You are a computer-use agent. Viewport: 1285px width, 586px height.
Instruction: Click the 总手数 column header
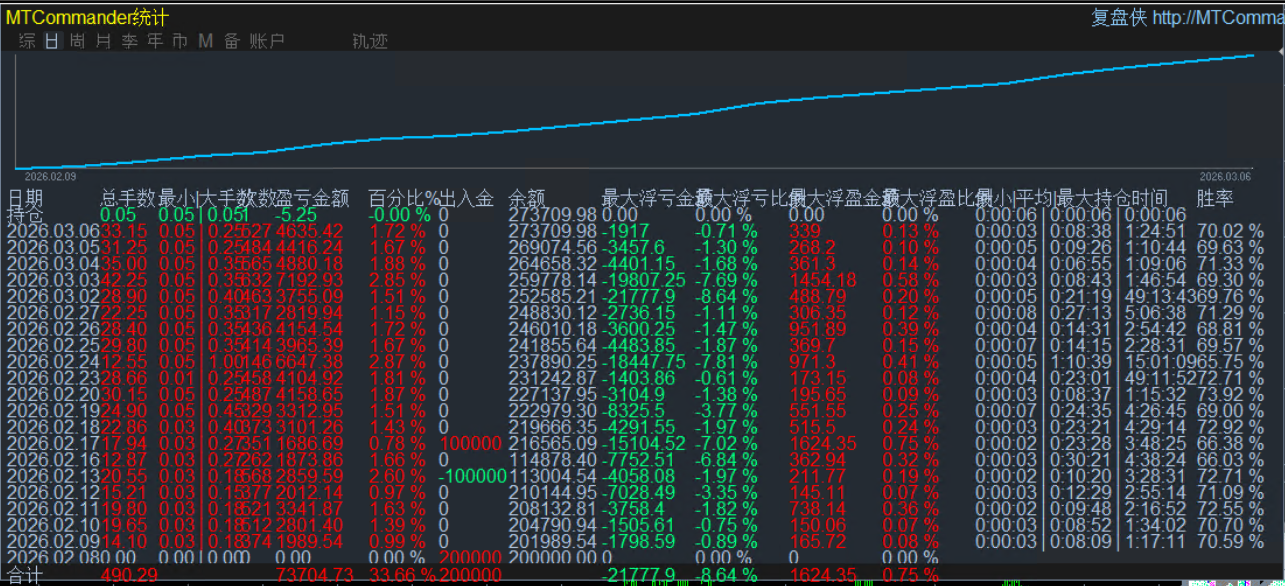(x=128, y=198)
